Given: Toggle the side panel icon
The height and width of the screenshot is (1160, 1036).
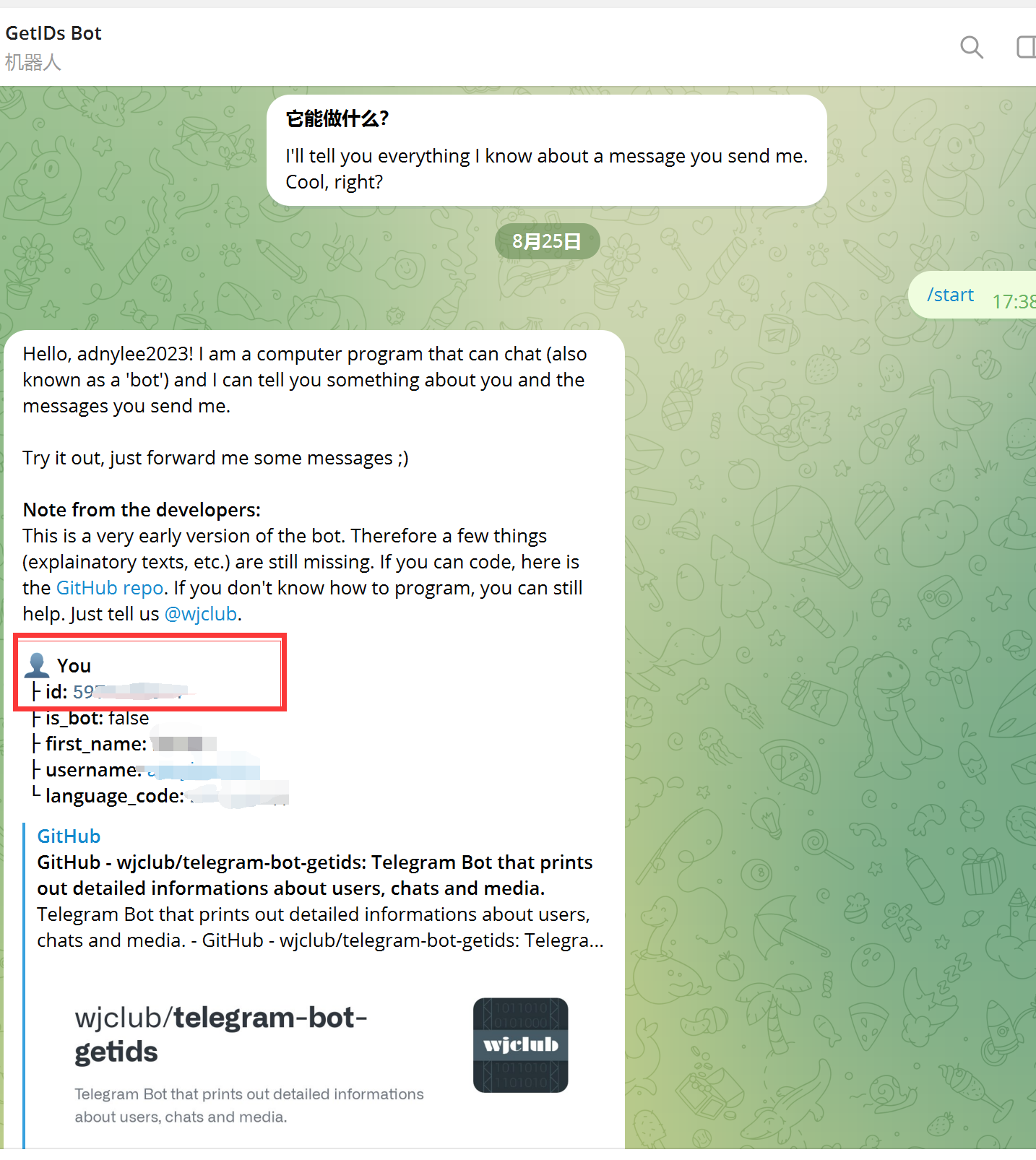Looking at the screenshot, I should coord(1026,48).
